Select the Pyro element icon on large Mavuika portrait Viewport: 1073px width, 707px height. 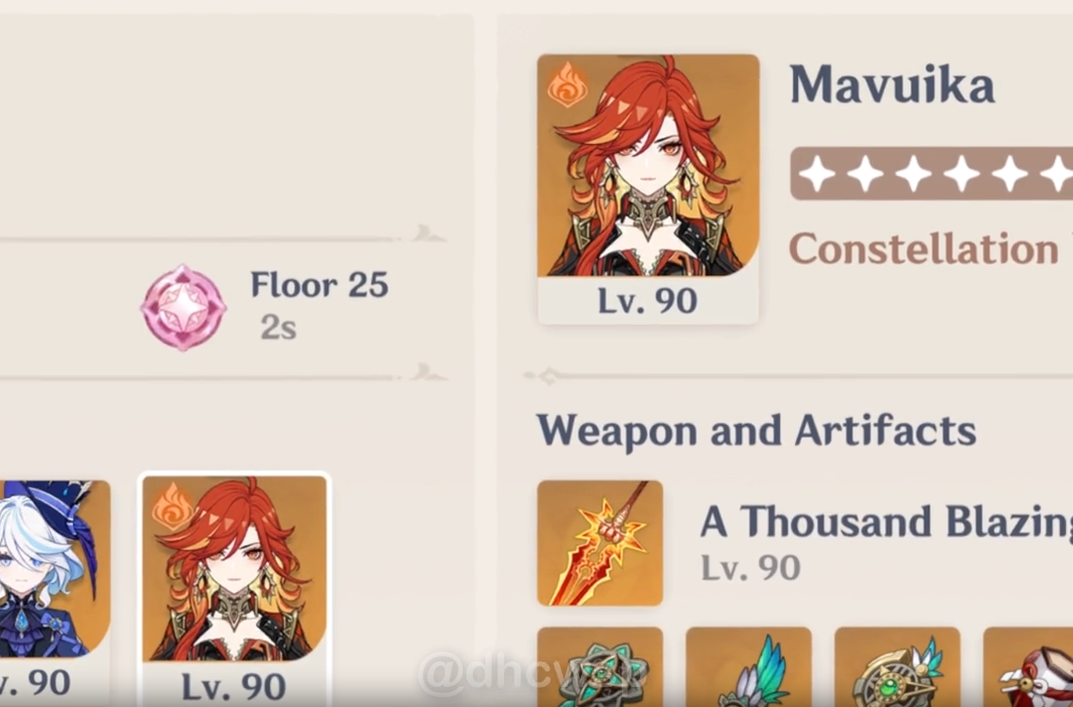(567, 85)
